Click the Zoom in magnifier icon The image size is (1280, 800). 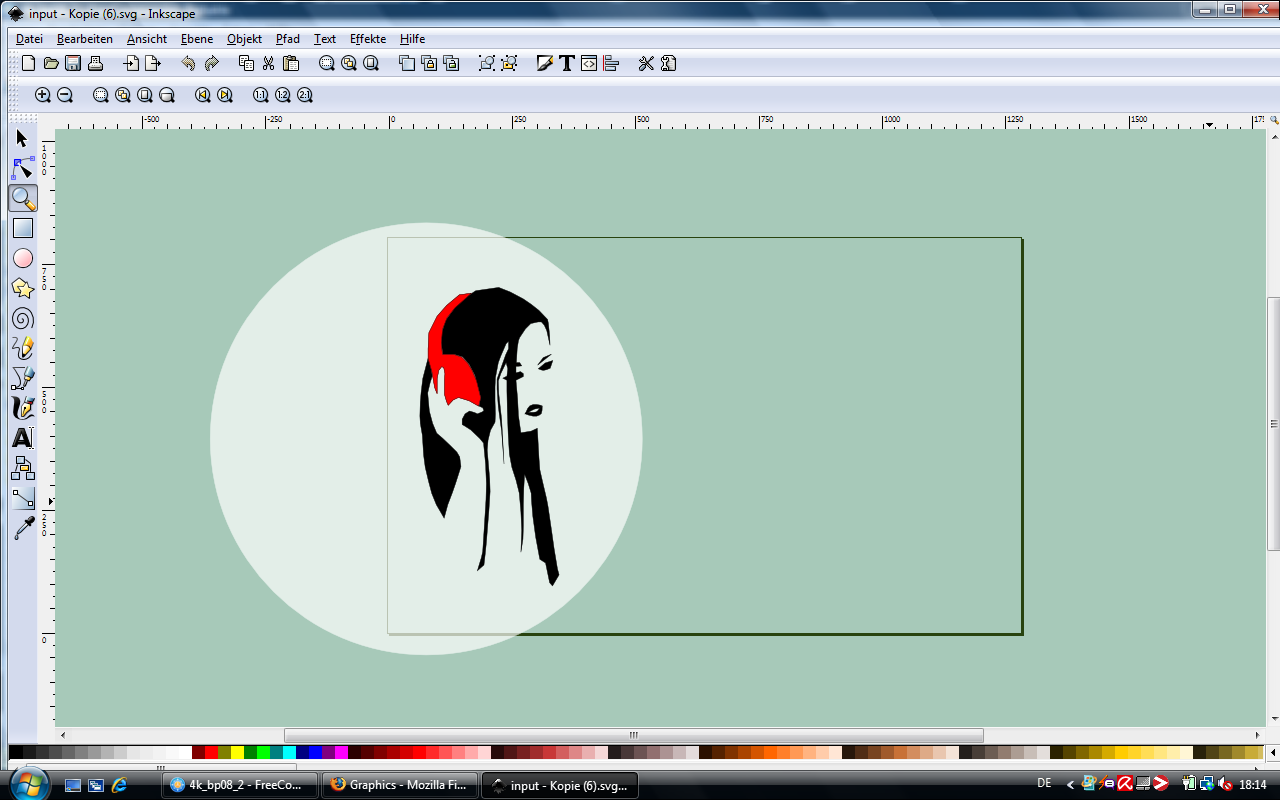(43, 95)
